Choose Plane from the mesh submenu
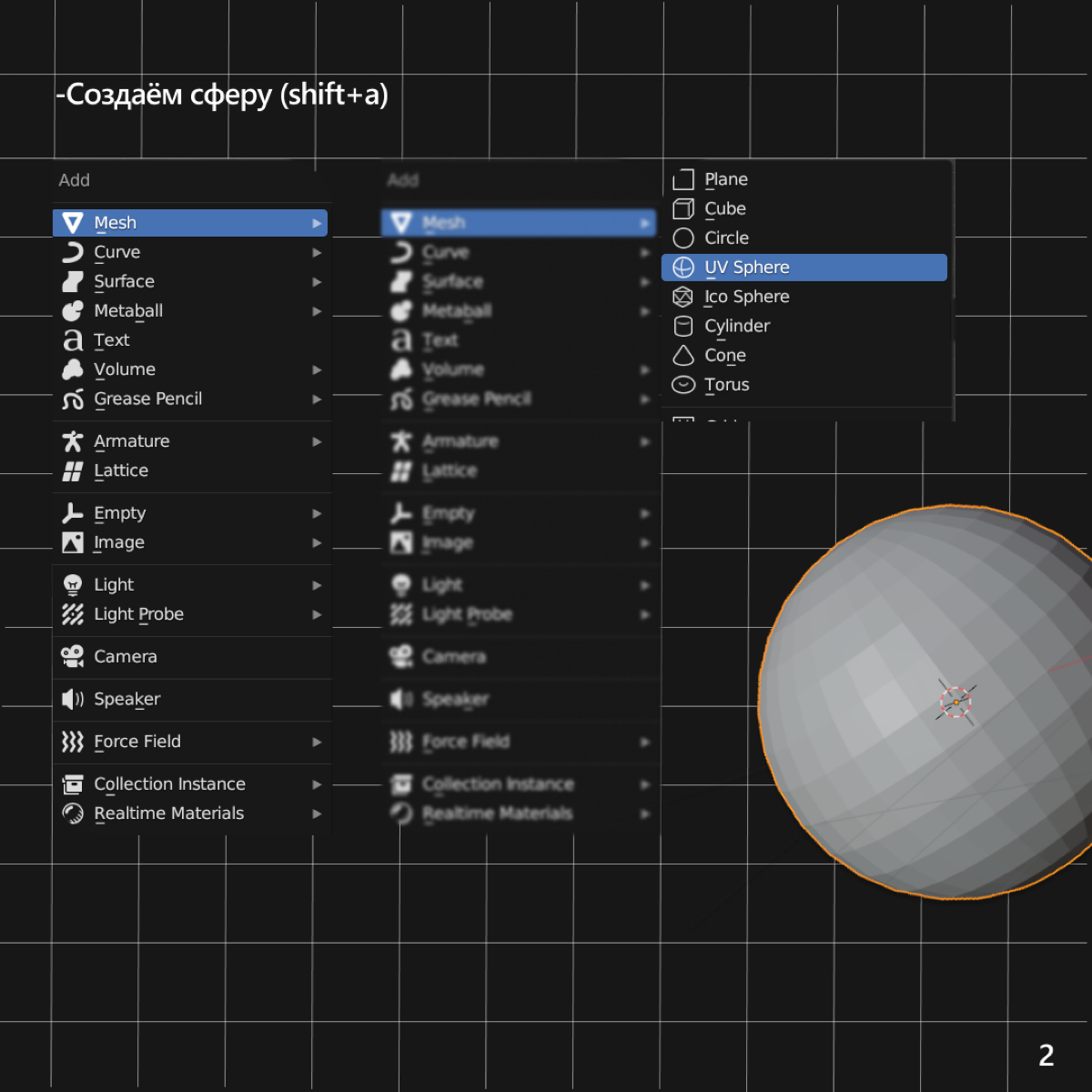Image resolution: width=1092 pixels, height=1092 pixels. 726,179
